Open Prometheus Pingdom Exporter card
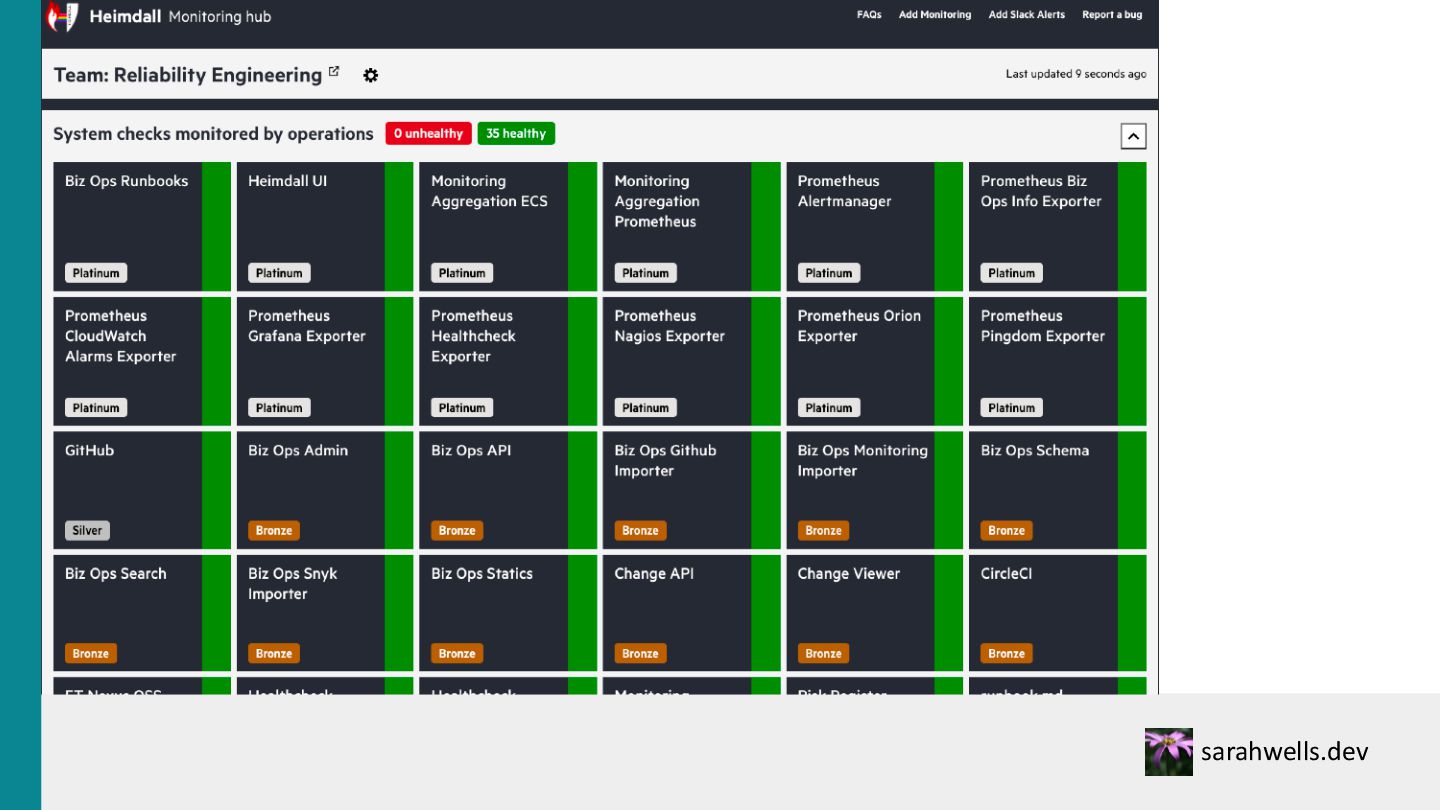 (1058, 361)
